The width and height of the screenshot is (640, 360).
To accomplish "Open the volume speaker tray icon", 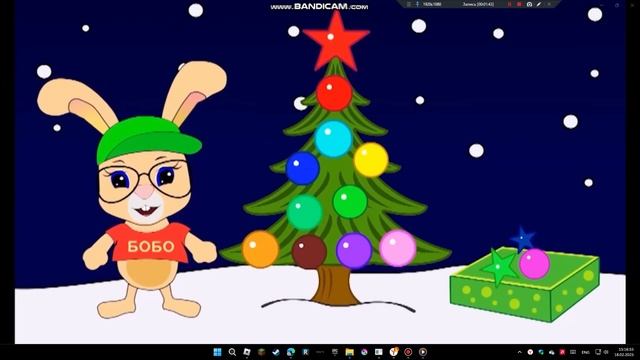I will [x=606, y=352].
